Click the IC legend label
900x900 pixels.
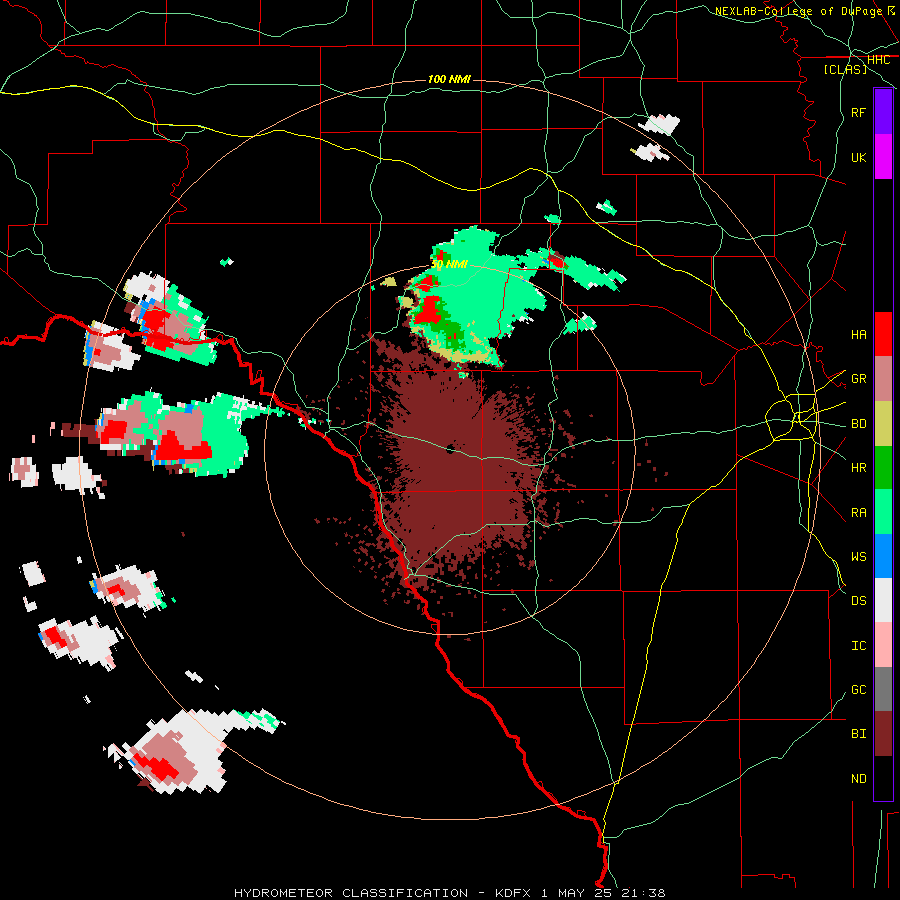858,646
